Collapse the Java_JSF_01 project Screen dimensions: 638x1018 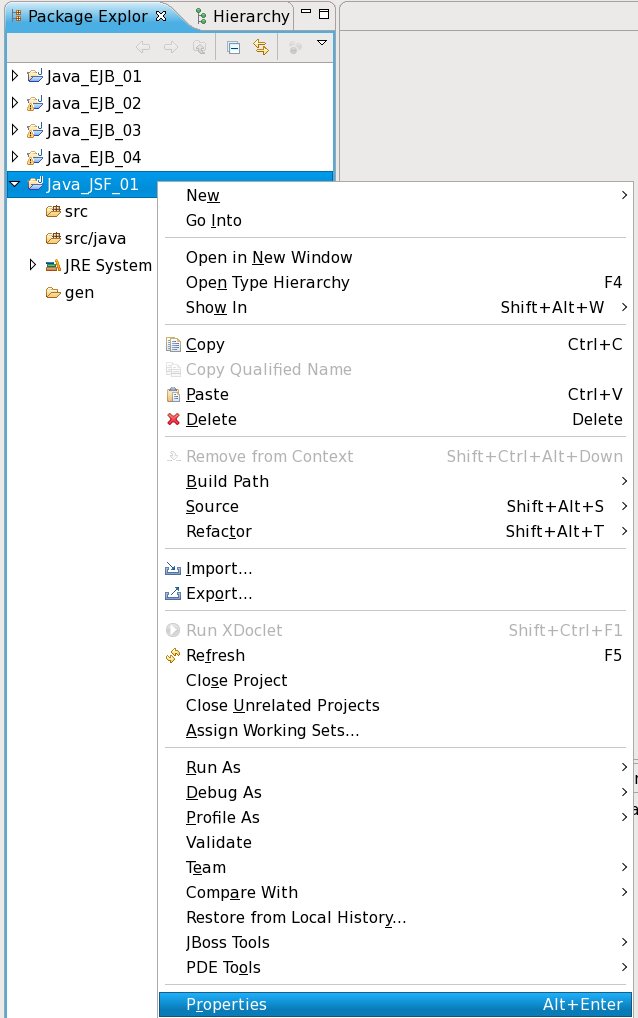(14, 184)
